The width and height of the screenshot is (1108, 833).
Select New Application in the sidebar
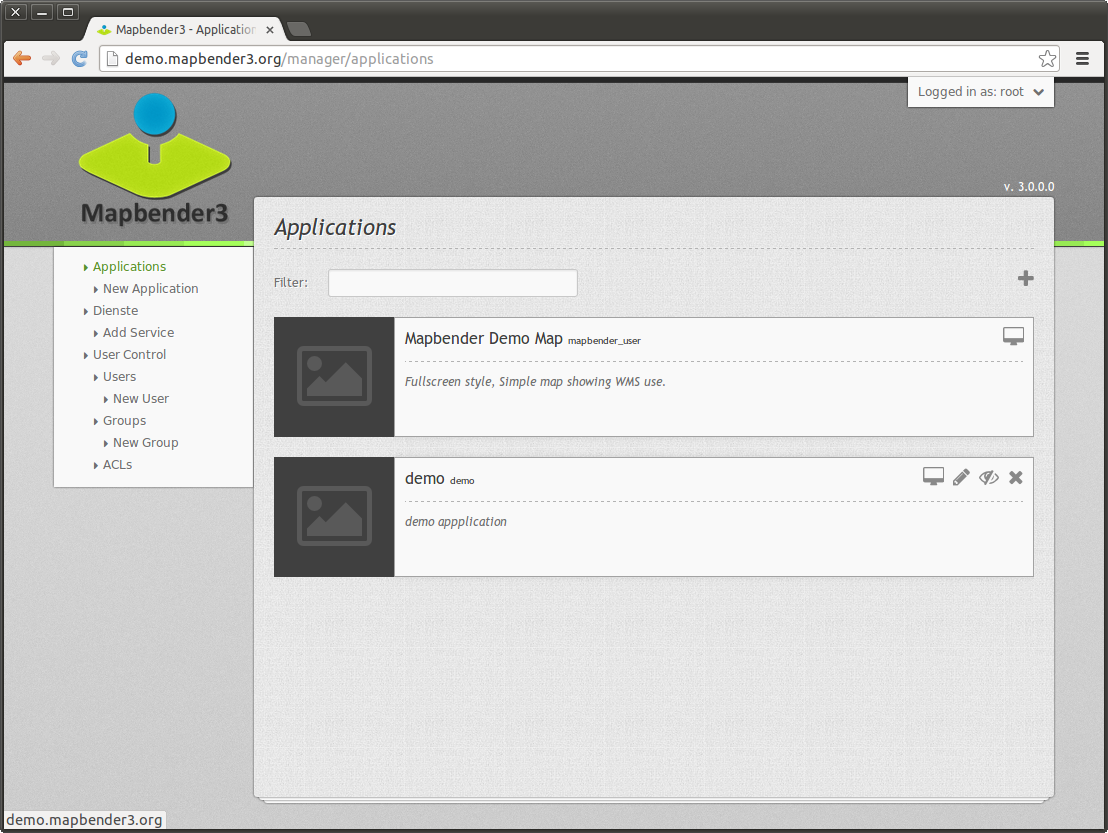[151, 288]
